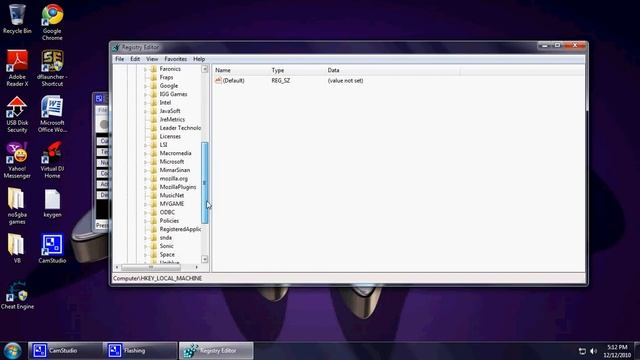Open the View menu
640x360 pixels.
[152, 59]
